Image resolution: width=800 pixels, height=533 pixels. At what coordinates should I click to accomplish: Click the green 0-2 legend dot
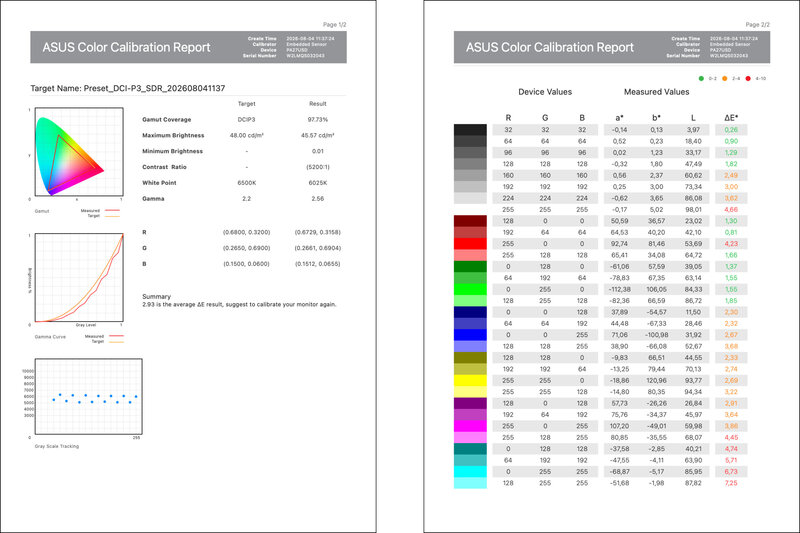coord(701,79)
